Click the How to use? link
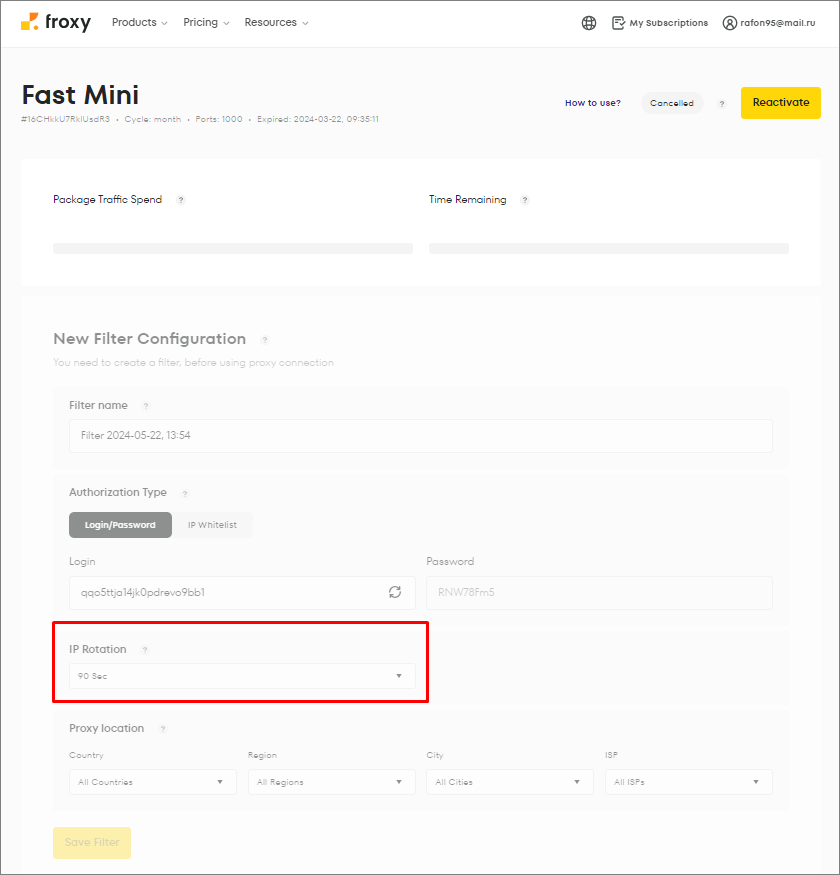 pos(592,102)
